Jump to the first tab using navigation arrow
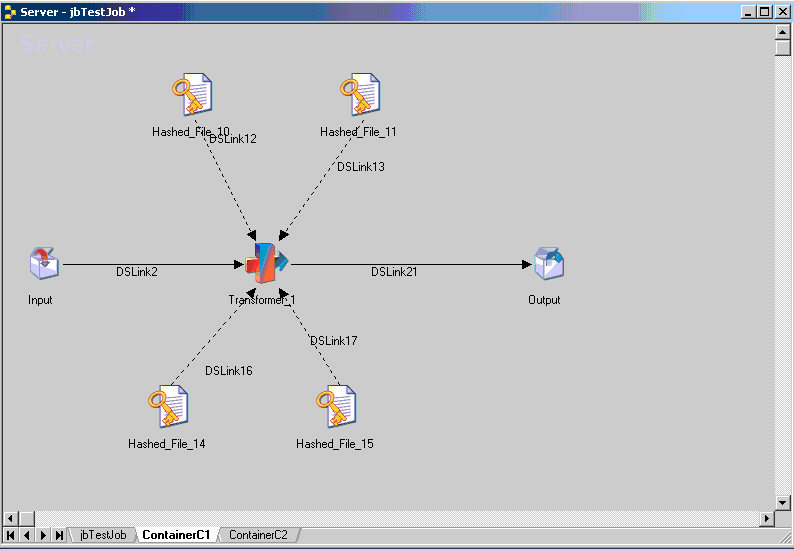This screenshot has width=794, height=551. pos(11,535)
